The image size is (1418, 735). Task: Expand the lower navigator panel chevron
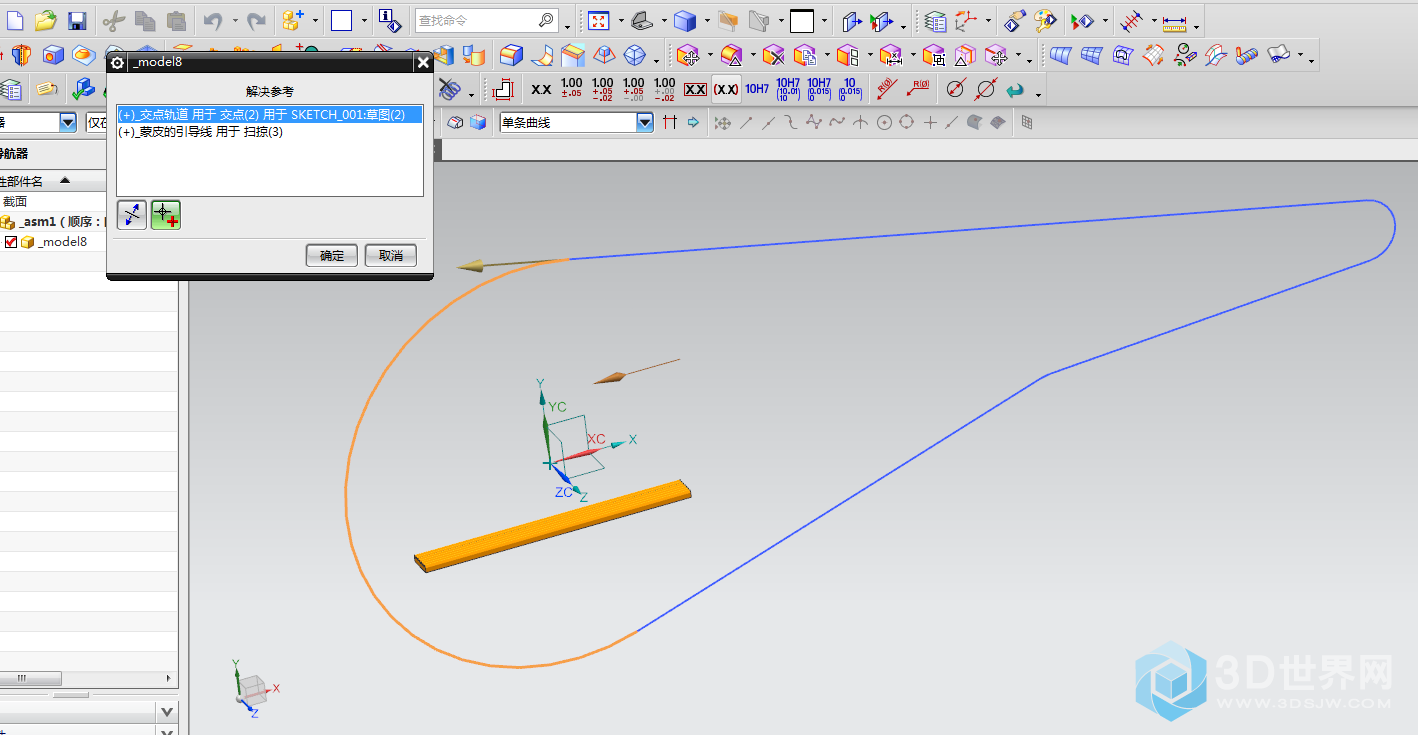pyautogui.click(x=167, y=711)
